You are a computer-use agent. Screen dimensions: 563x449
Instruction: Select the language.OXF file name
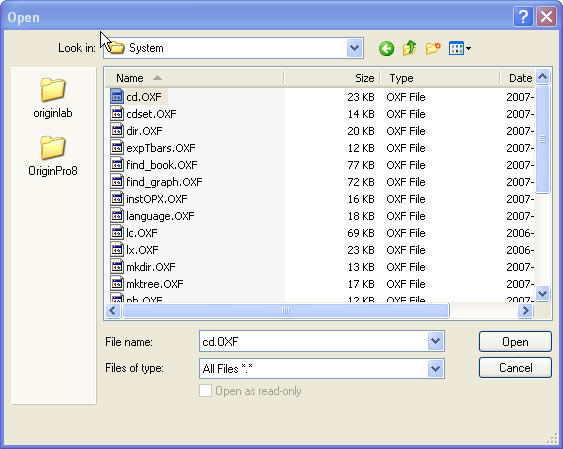tap(160, 216)
